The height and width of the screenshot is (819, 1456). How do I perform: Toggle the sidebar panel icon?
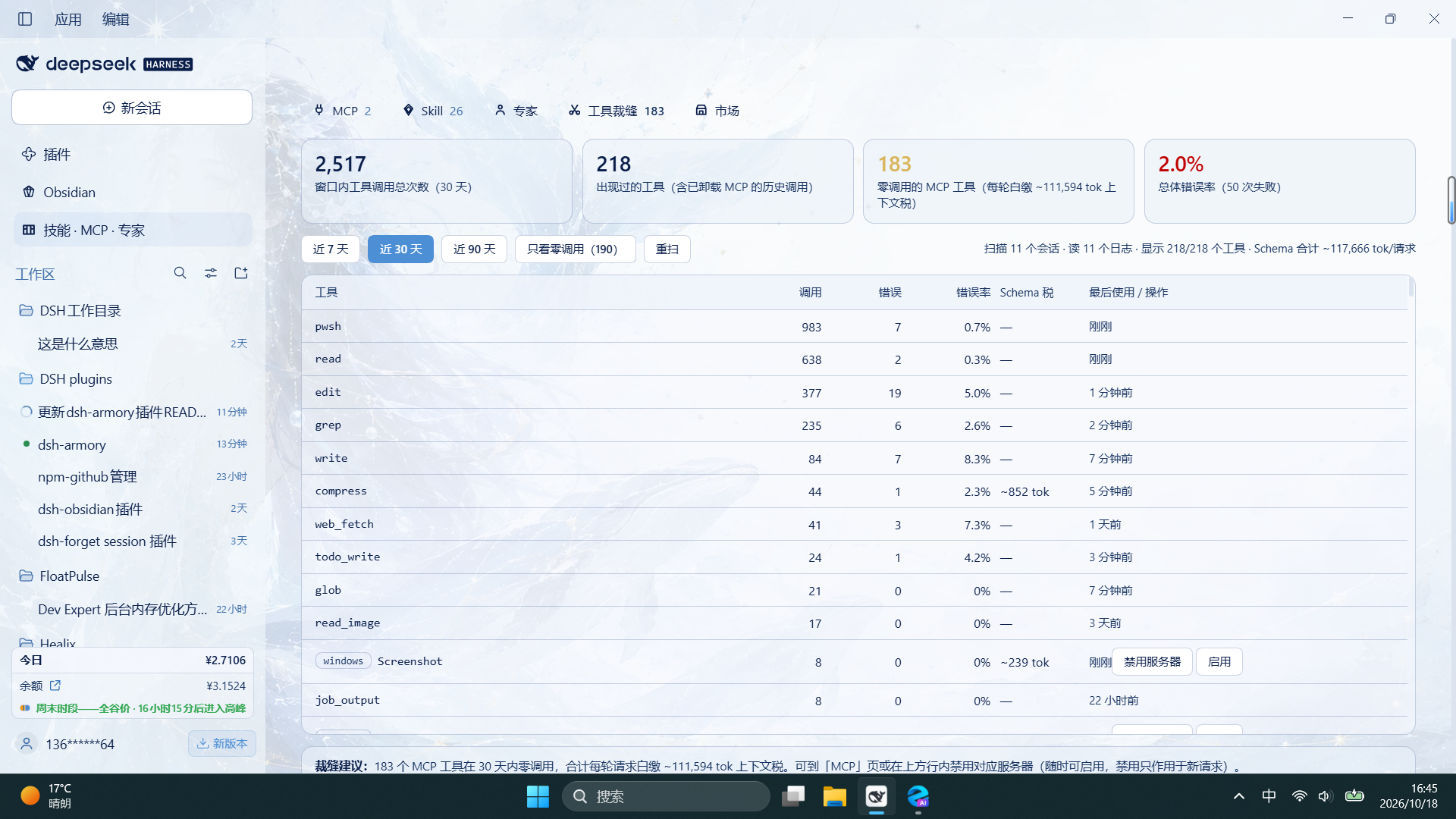point(25,19)
